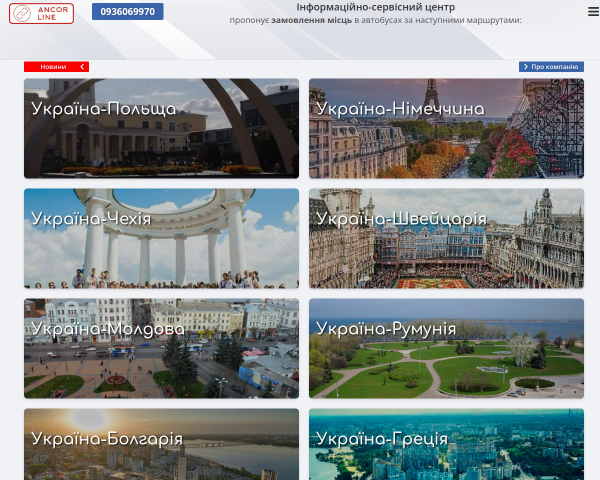Screen dimensions: 600x480
Task: Open the Україна-Польща route card
Action: point(161,128)
